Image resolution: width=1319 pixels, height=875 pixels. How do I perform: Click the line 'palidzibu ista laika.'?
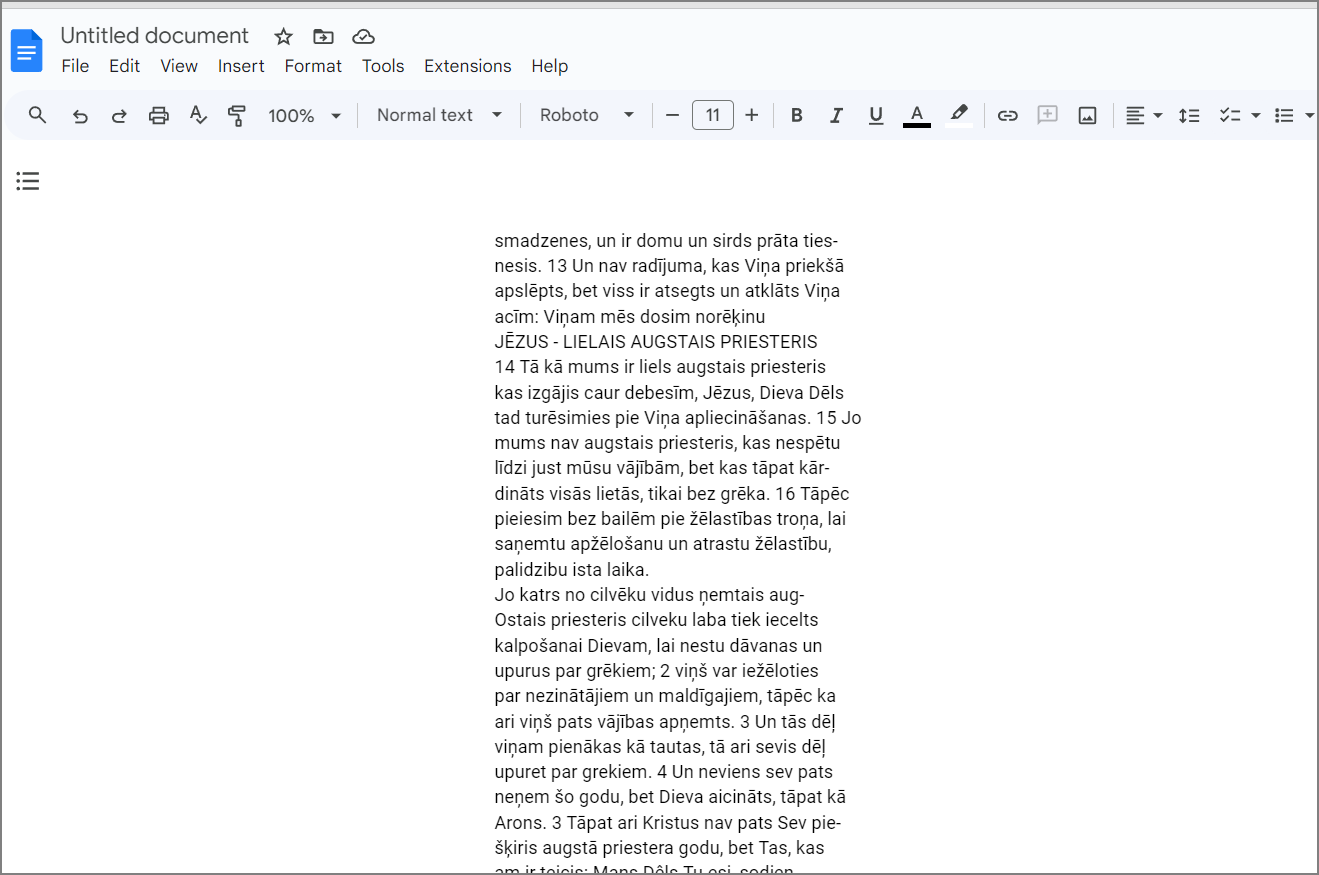click(x=572, y=570)
